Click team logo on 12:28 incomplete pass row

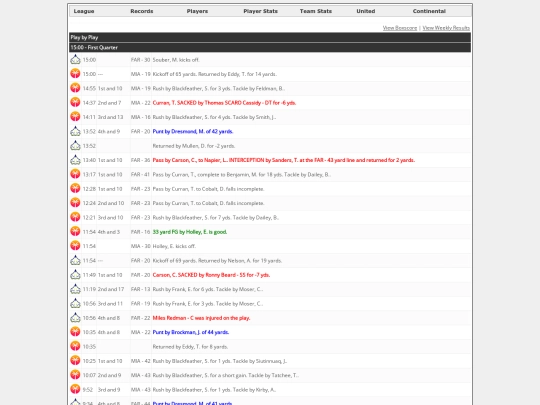pyautogui.click(x=75, y=189)
